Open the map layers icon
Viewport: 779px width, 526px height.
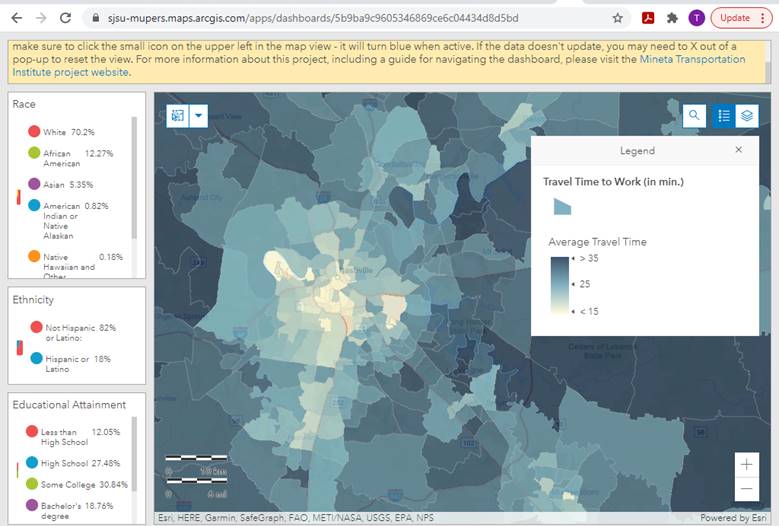(747, 116)
